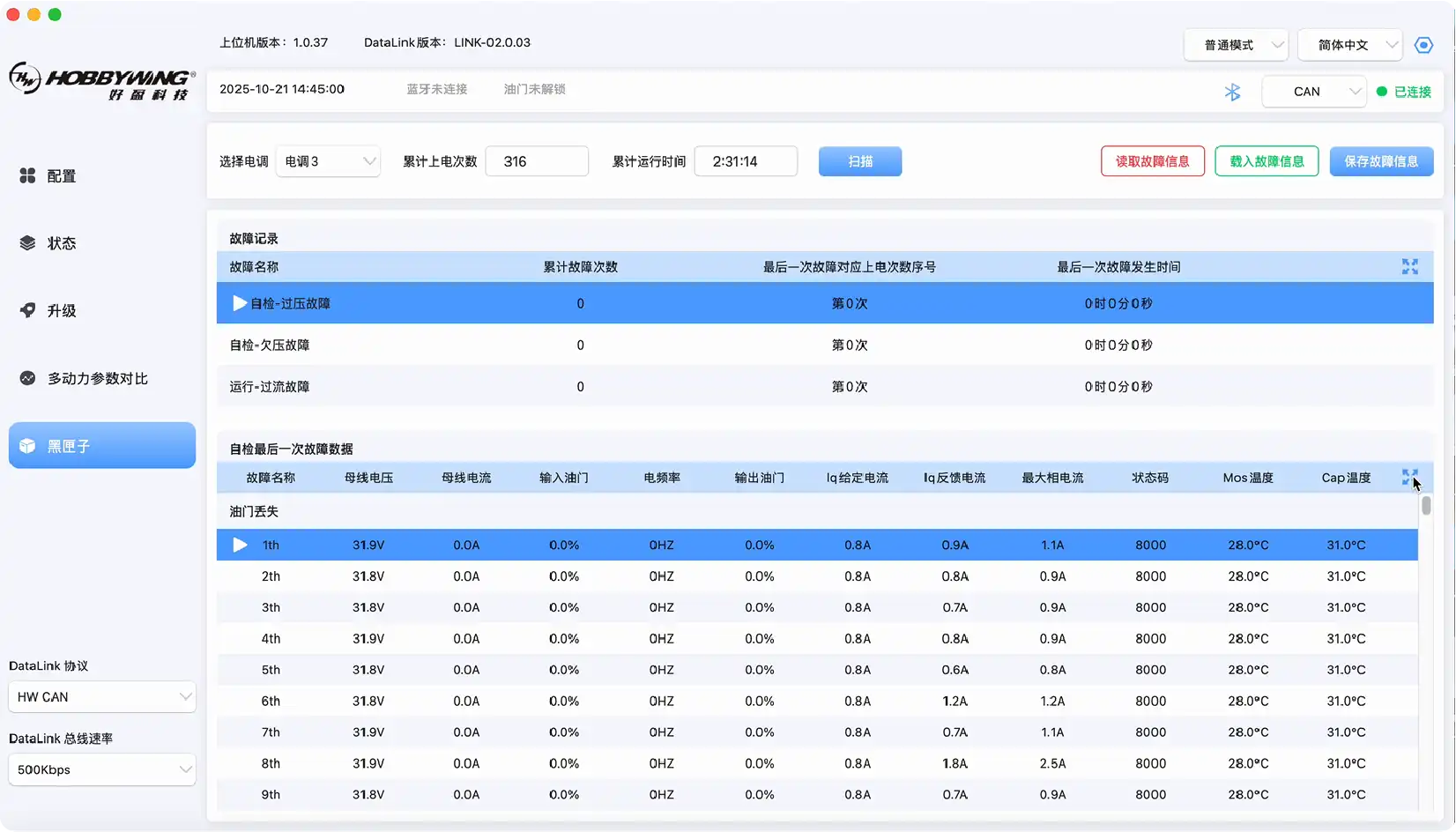
Task: Open the DataLink 总线速率 500Kbps dropdown
Action: point(102,769)
